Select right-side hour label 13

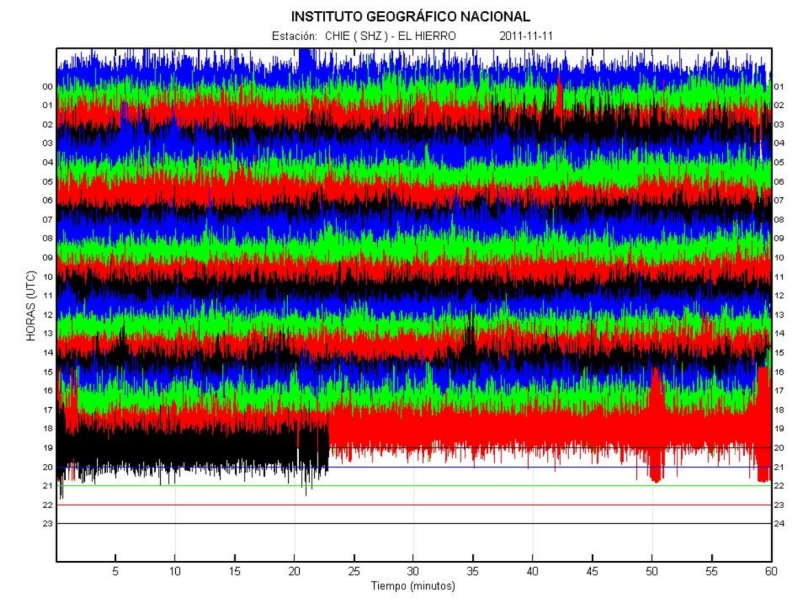point(779,315)
